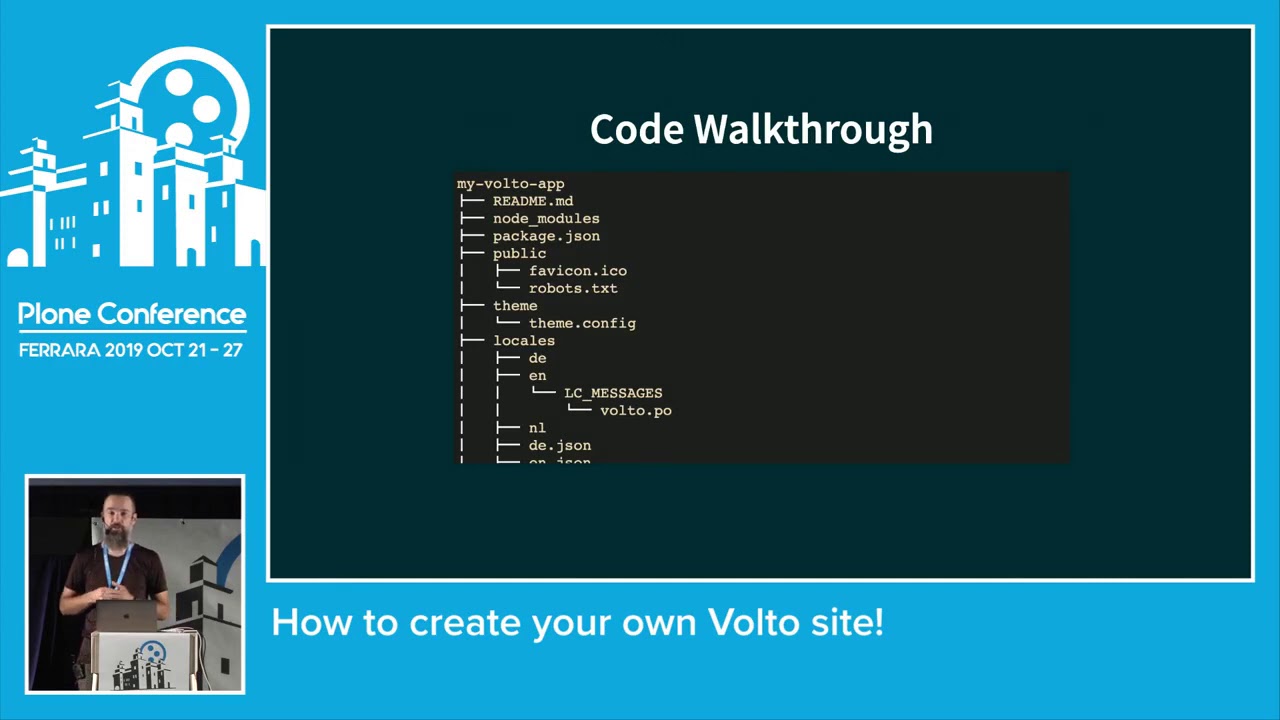Click 'FERRARA 2019 OCT 21 - 27' text
1280x720 pixels.
130,351
